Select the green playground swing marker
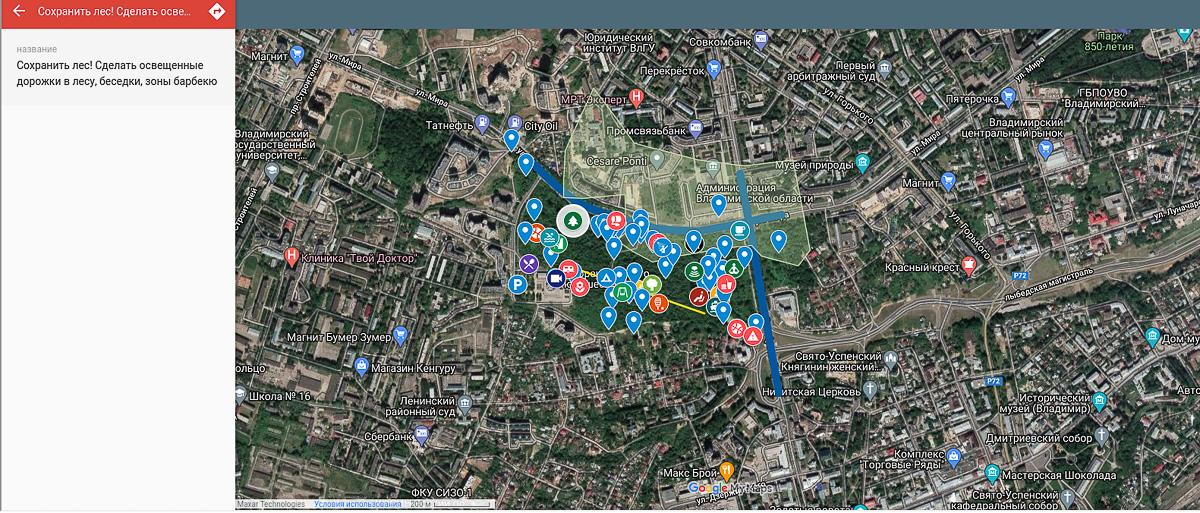This screenshot has height=513, width=1200. (622, 292)
